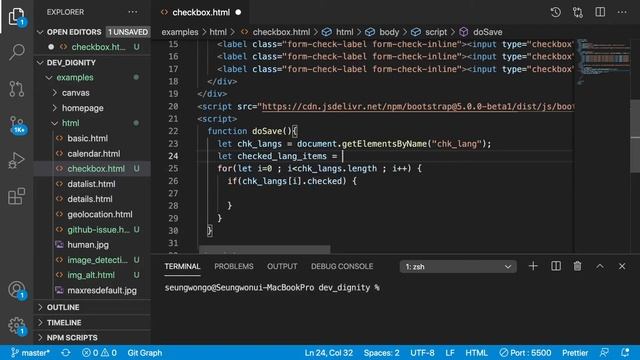This screenshot has width=640, height=360.
Task: Click the terminal prompt input line
Action: (272, 288)
